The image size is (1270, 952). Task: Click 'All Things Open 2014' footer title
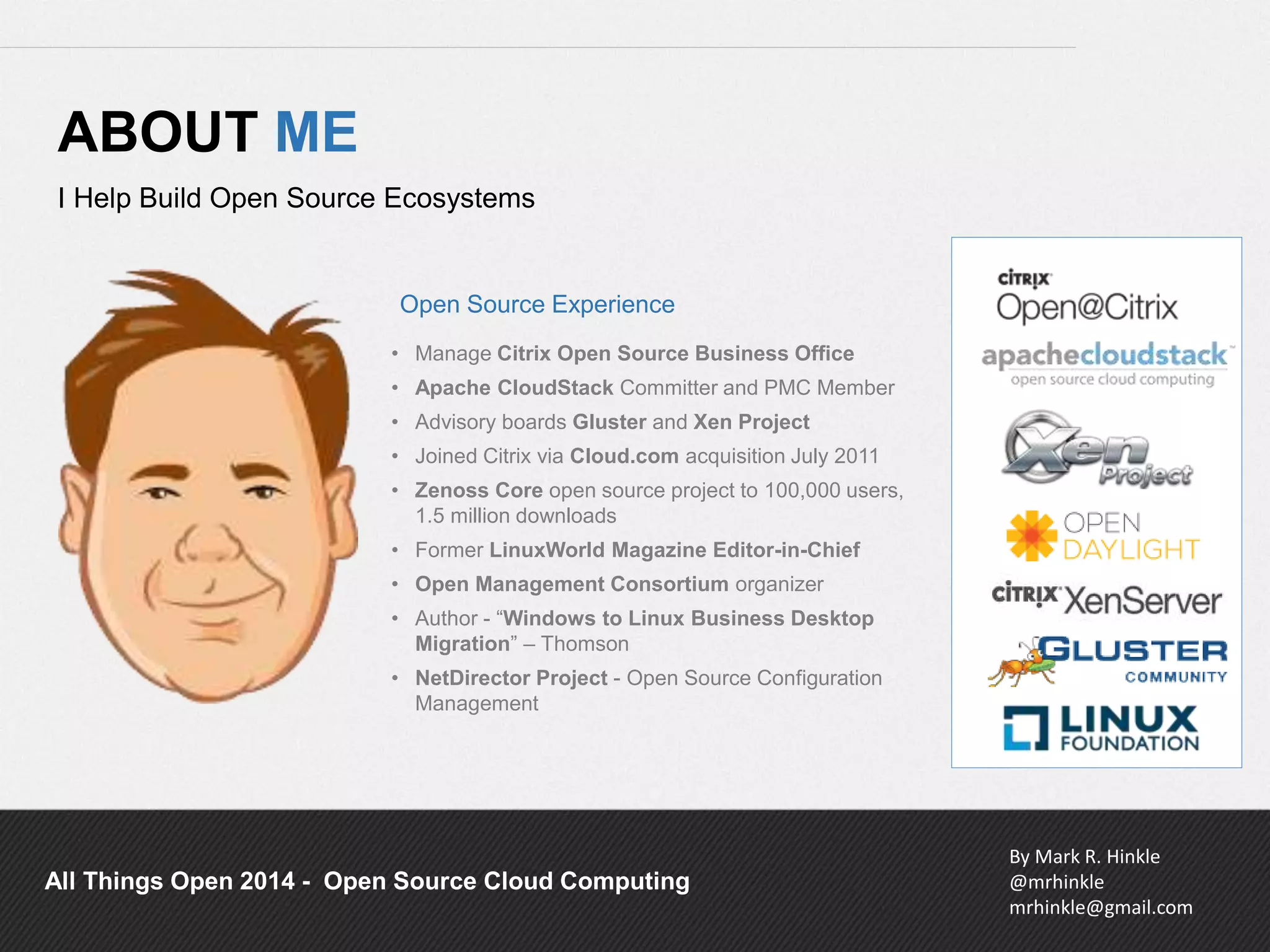coord(367,881)
